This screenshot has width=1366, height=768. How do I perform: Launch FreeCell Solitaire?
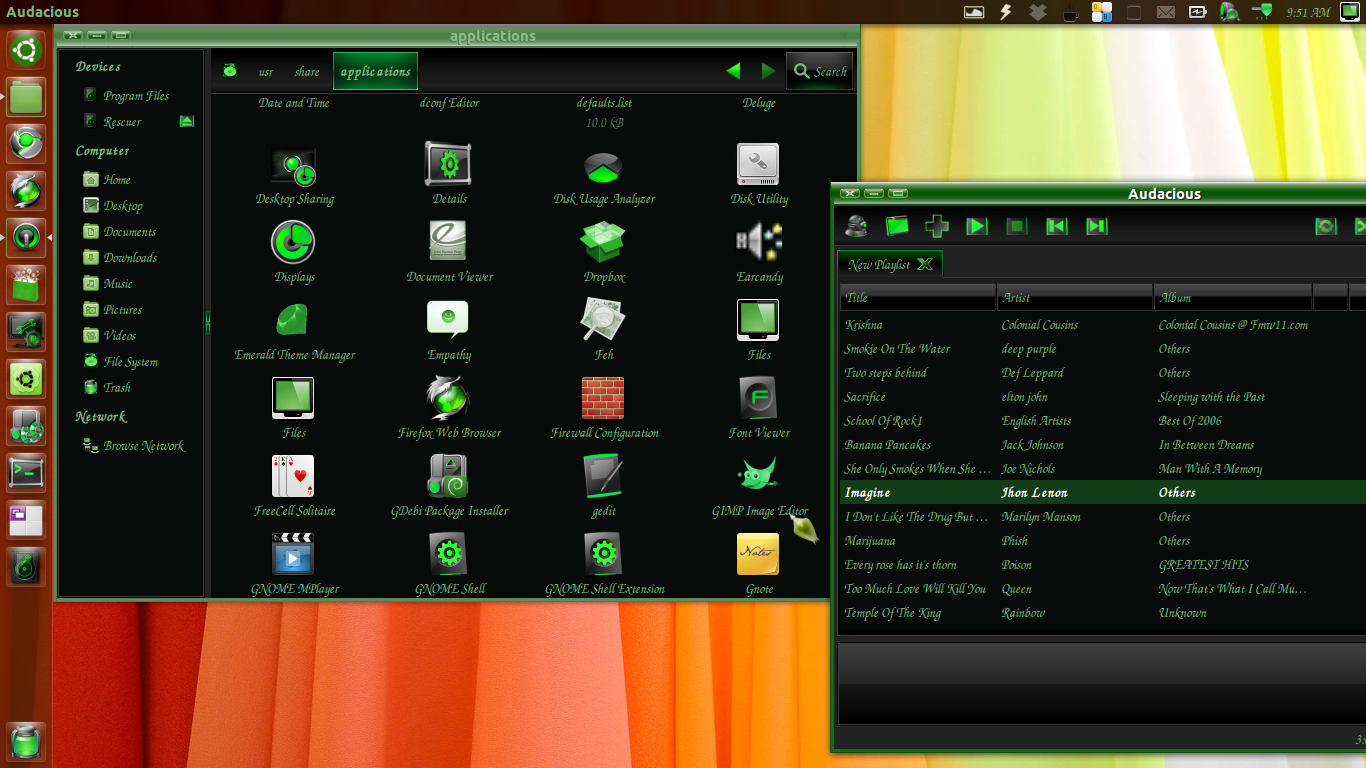coord(293,476)
